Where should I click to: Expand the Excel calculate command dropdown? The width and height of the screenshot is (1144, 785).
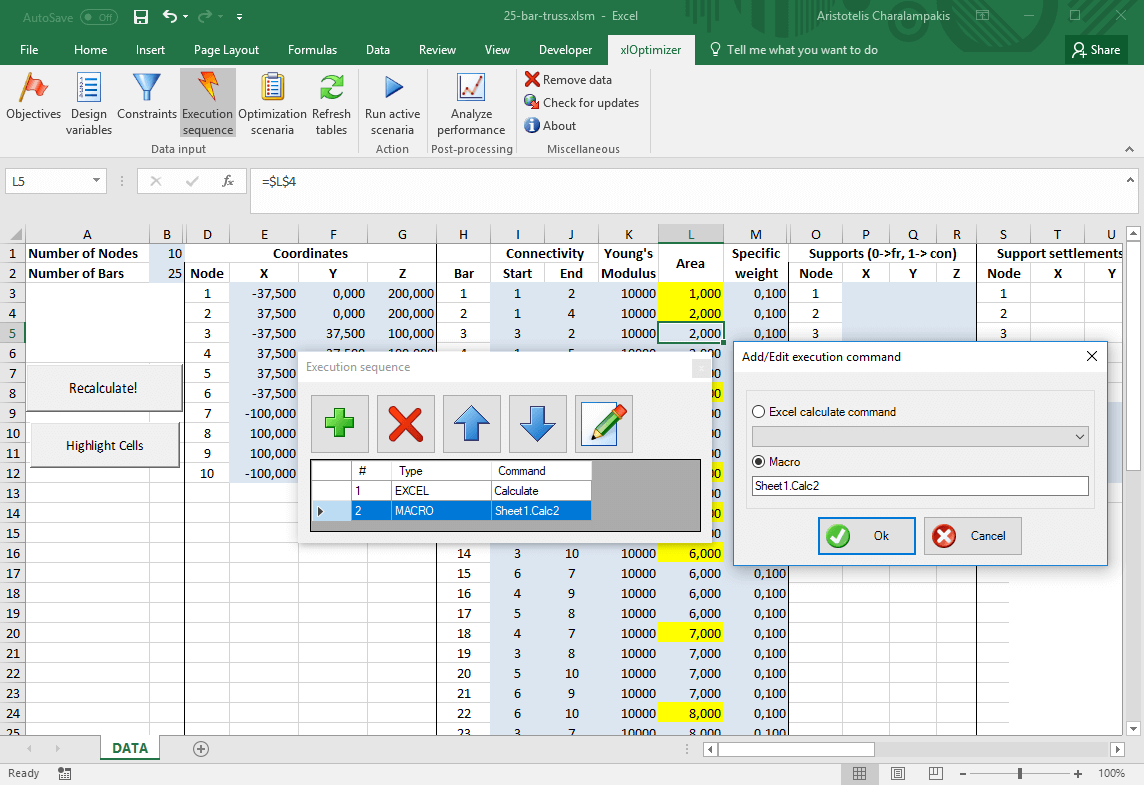pyautogui.click(x=1079, y=437)
